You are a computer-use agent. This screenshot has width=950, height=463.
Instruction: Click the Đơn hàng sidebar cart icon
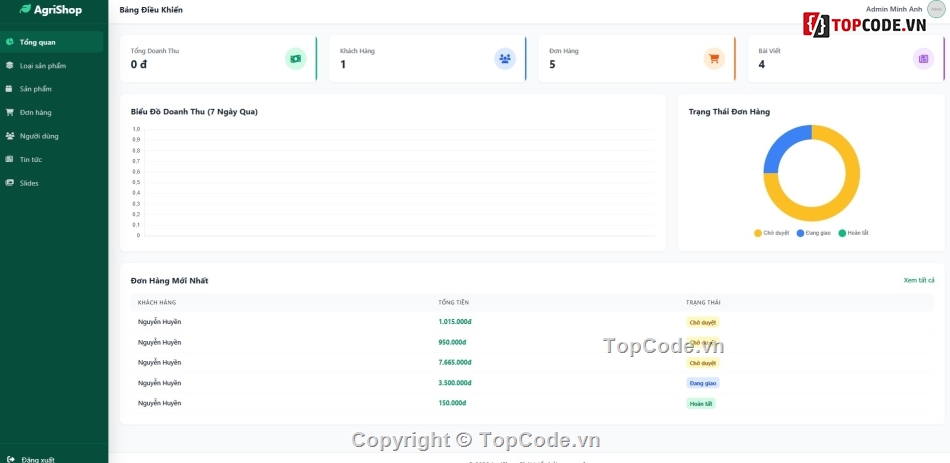coord(9,112)
